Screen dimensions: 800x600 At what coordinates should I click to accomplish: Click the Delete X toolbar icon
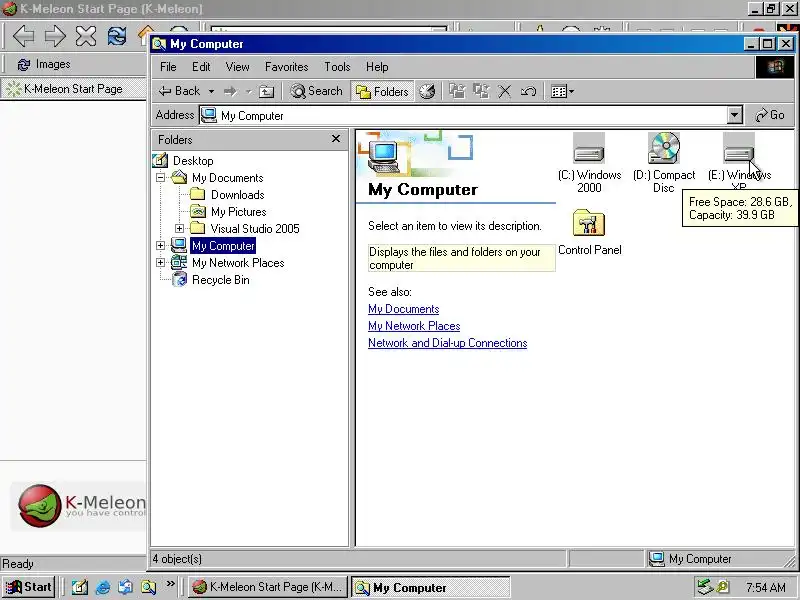click(505, 92)
